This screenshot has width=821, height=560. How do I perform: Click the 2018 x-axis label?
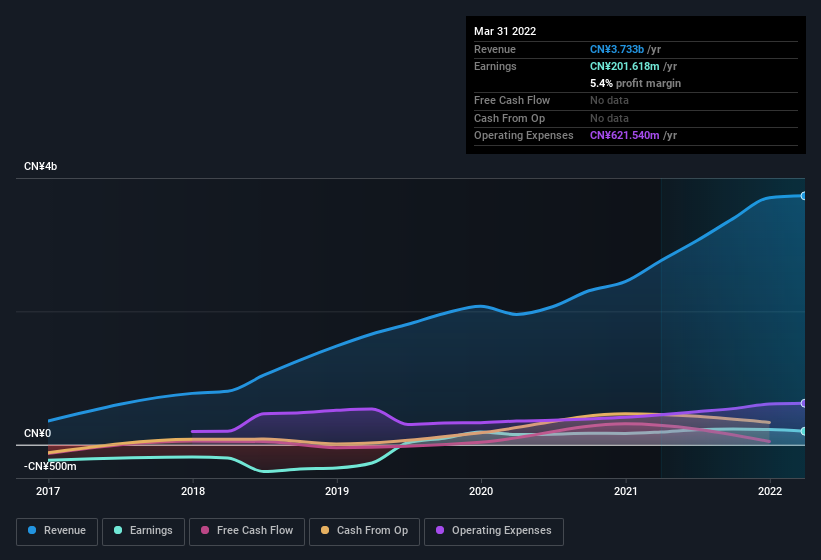click(x=193, y=491)
